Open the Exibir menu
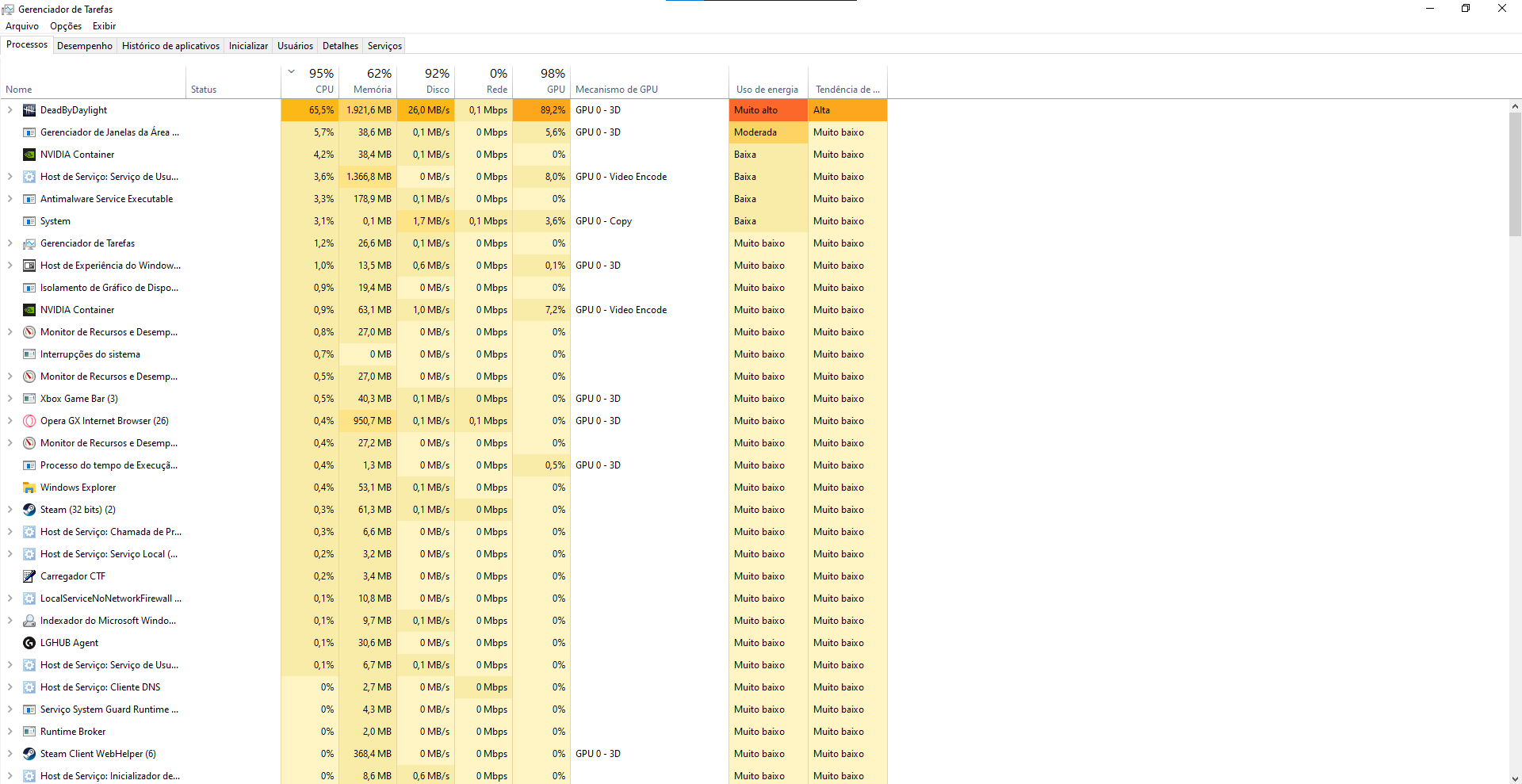The image size is (1522, 784). point(104,26)
